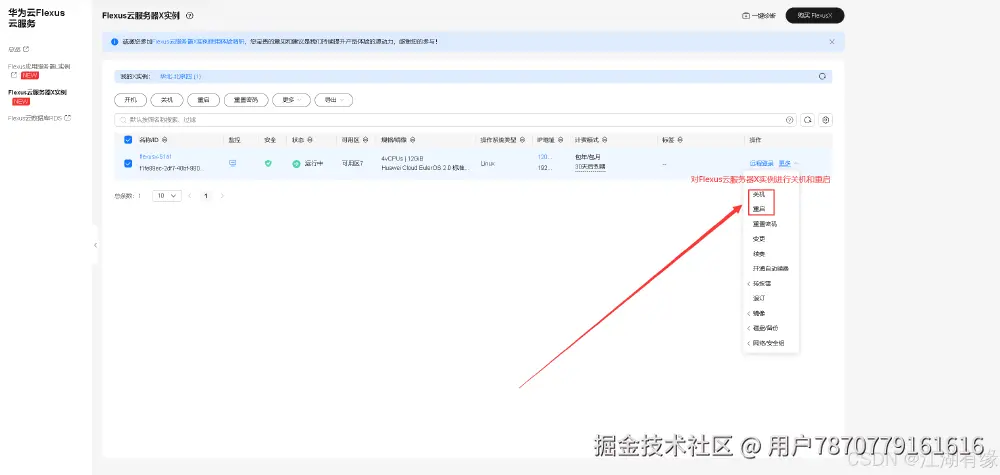The width and height of the screenshot is (1000, 475).
Task: Click the 关机 button in the toolbar
Action: [167, 100]
